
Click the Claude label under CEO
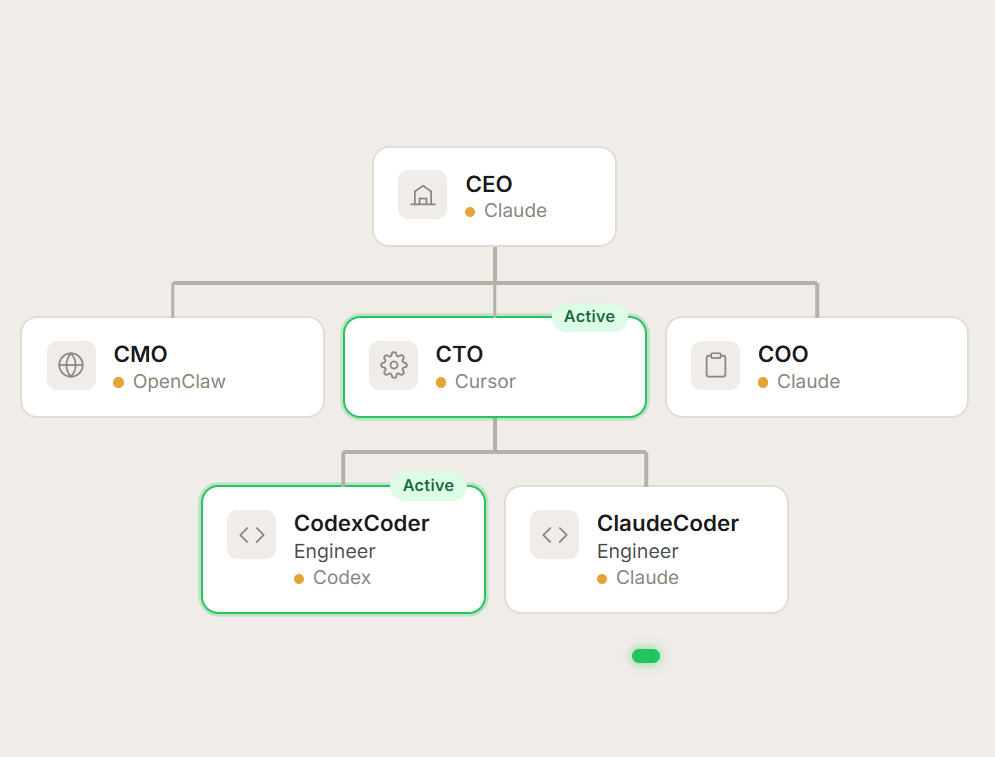(515, 211)
